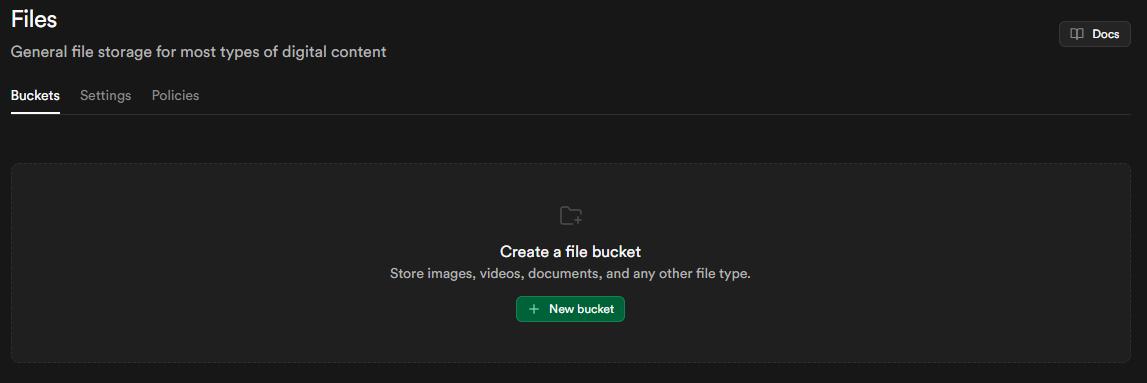This screenshot has width=1147, height=383.
Task: Click the green New bucket button
Action: [571, 309]
